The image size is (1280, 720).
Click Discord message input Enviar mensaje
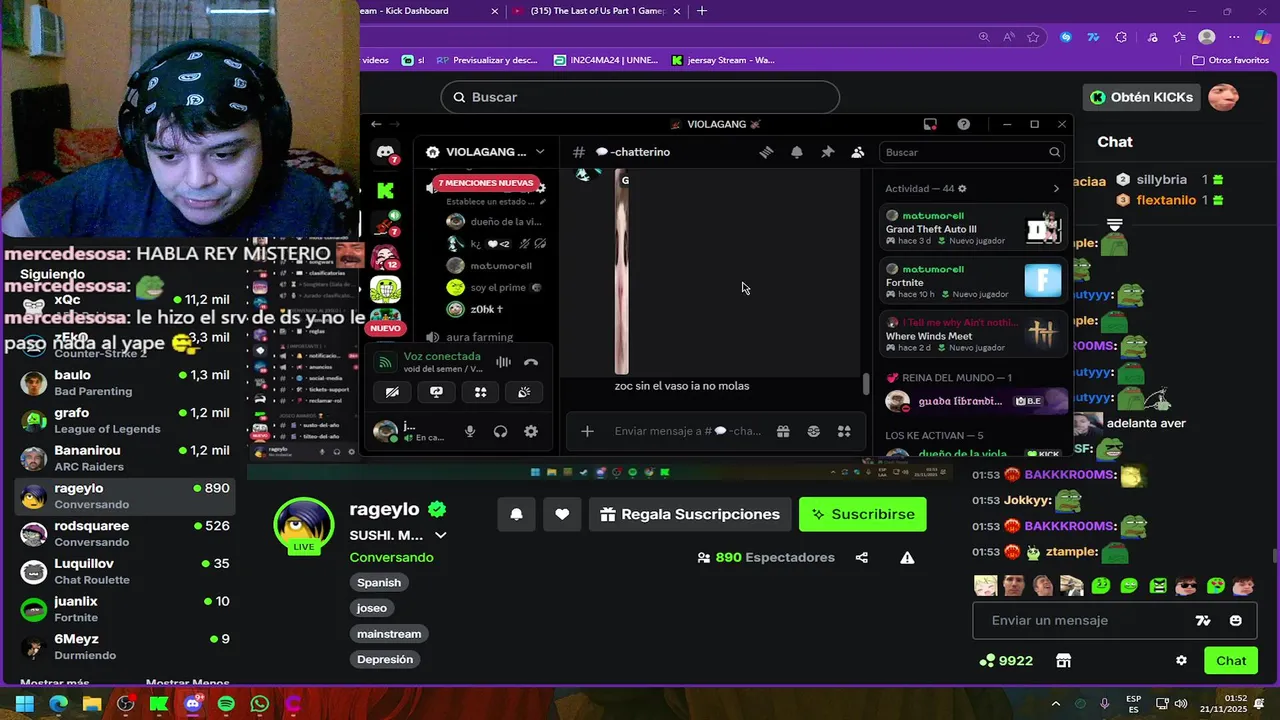pos(687,431)
